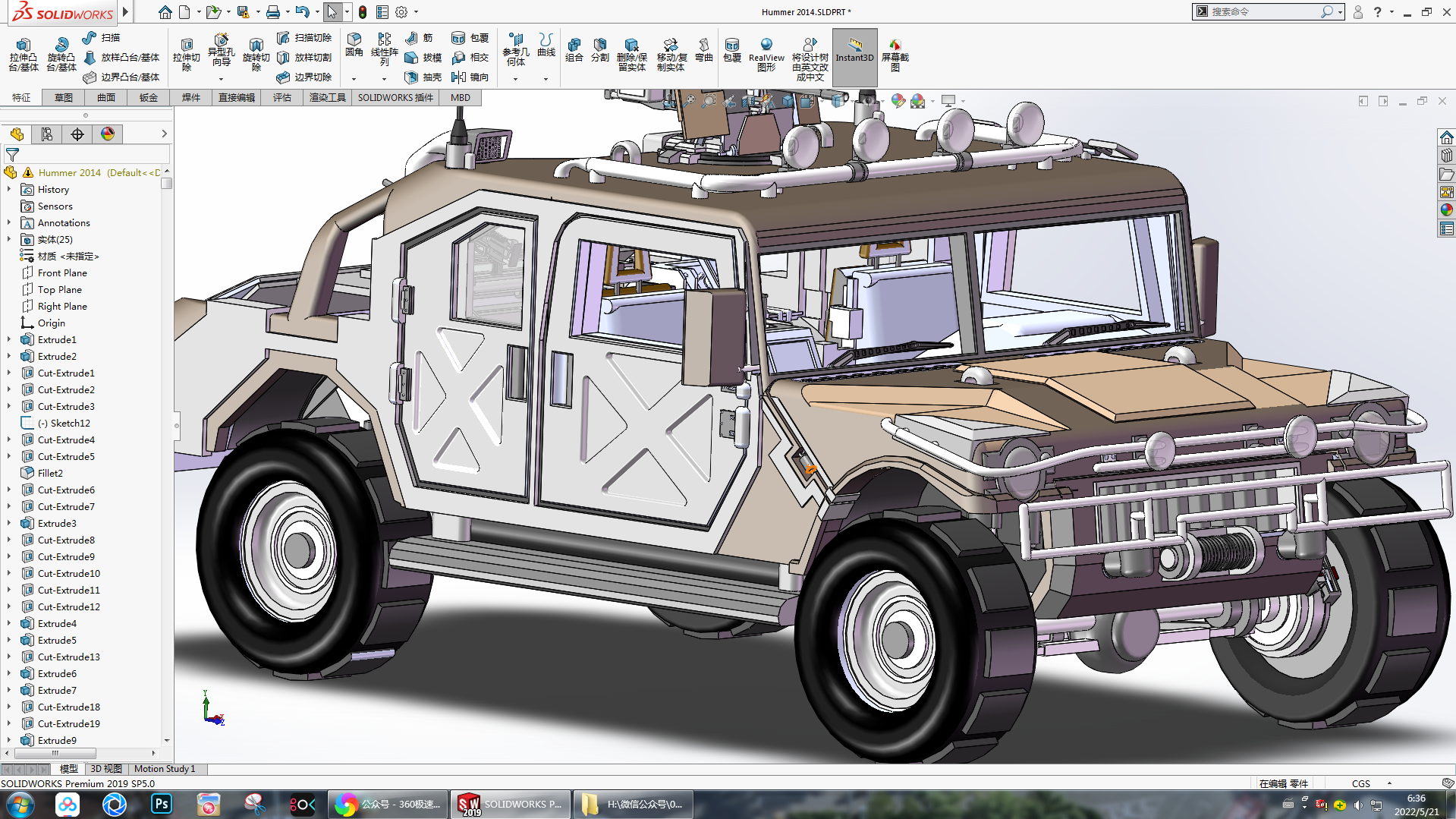1456x819 pixels.
Task: Open the Appearances color ball in task pane
Action: [1447, 210]
